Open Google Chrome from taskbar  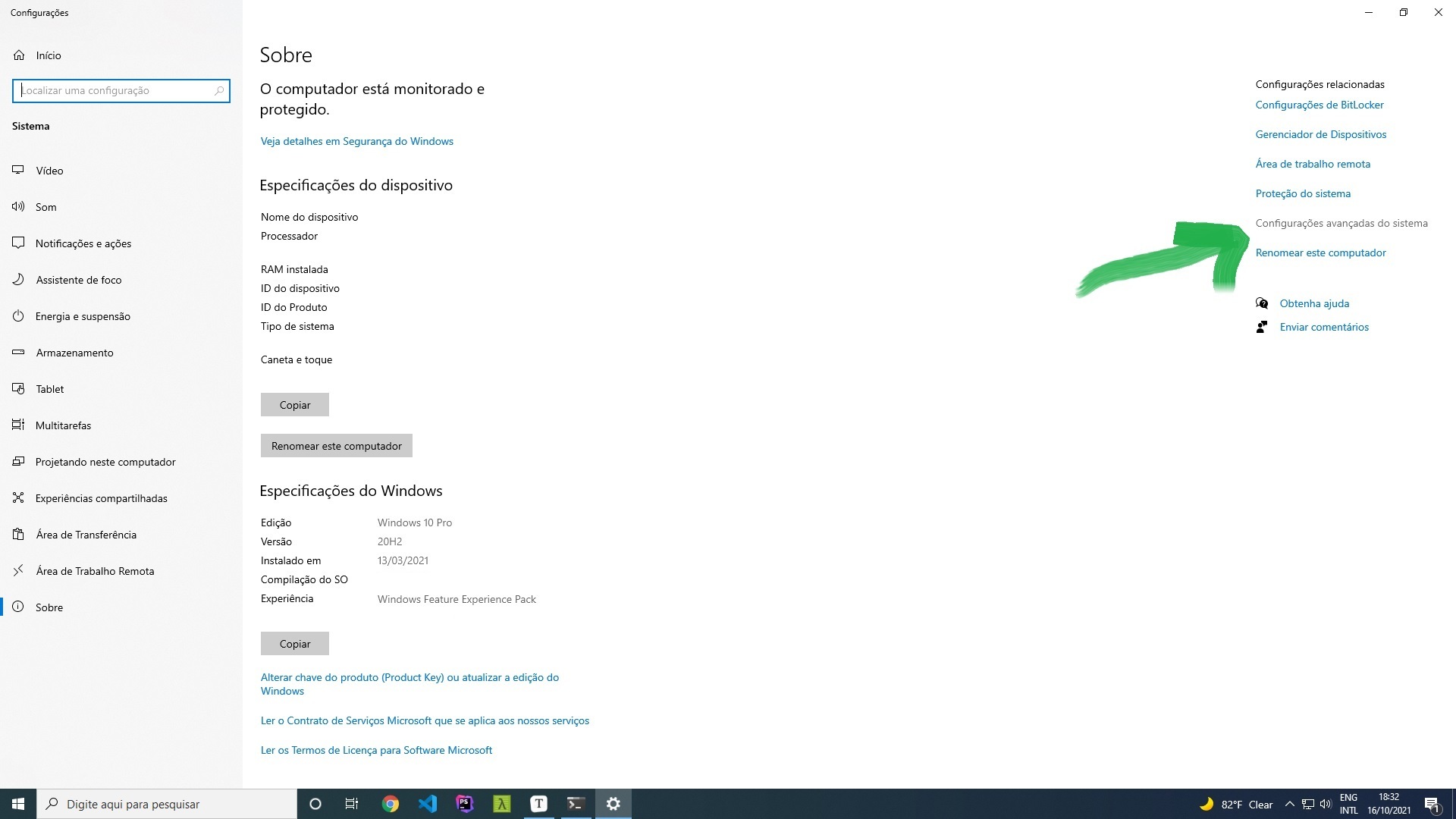coord(391,804)
